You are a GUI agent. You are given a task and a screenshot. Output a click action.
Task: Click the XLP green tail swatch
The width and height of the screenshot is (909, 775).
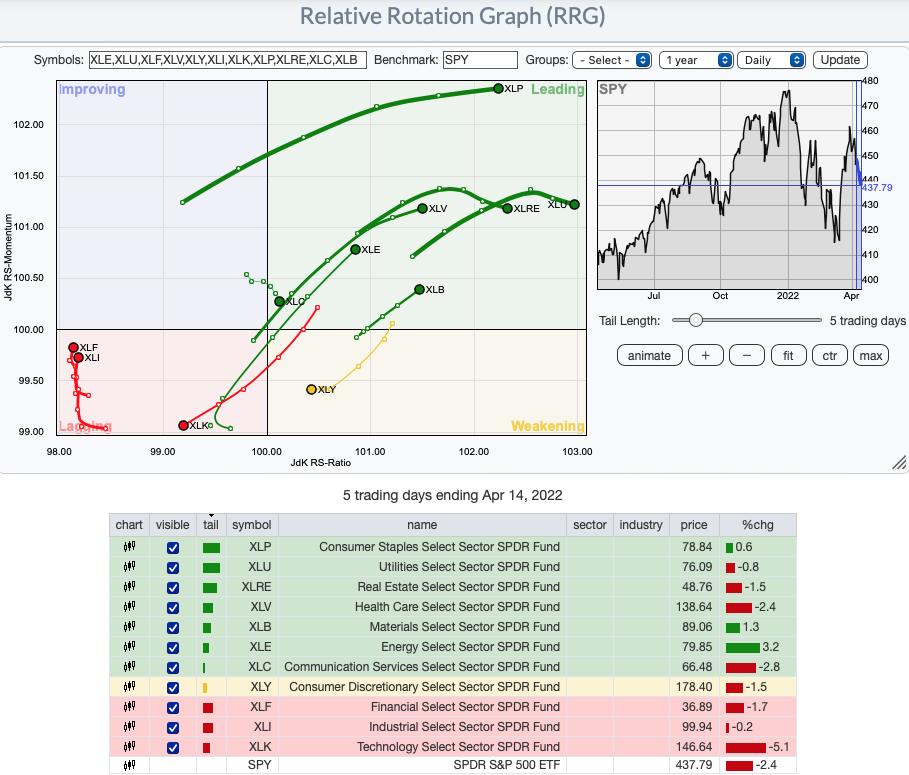211,548
